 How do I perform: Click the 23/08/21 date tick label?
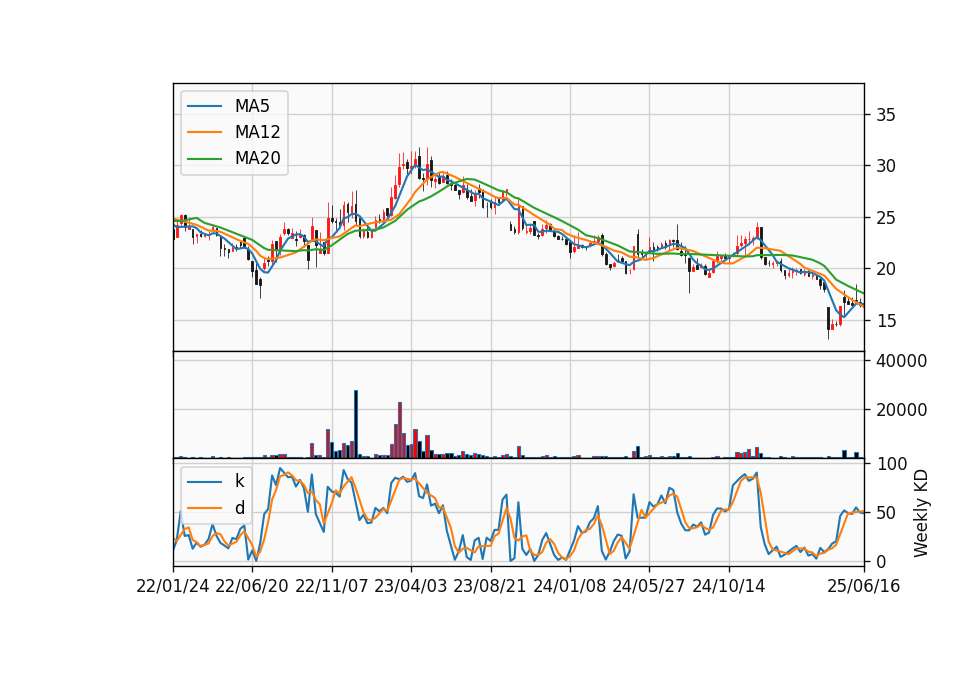click(490, 587)
